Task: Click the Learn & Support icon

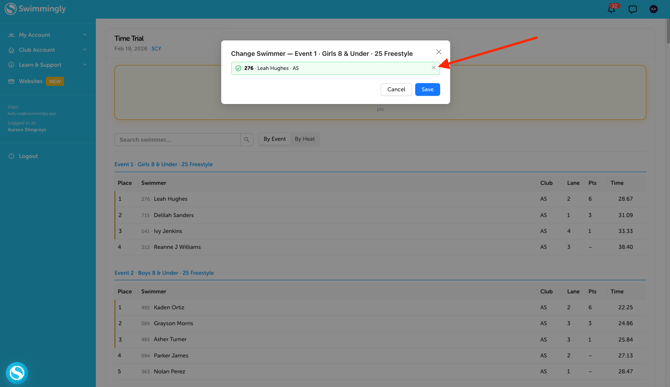Action: [x=11, y=65]
